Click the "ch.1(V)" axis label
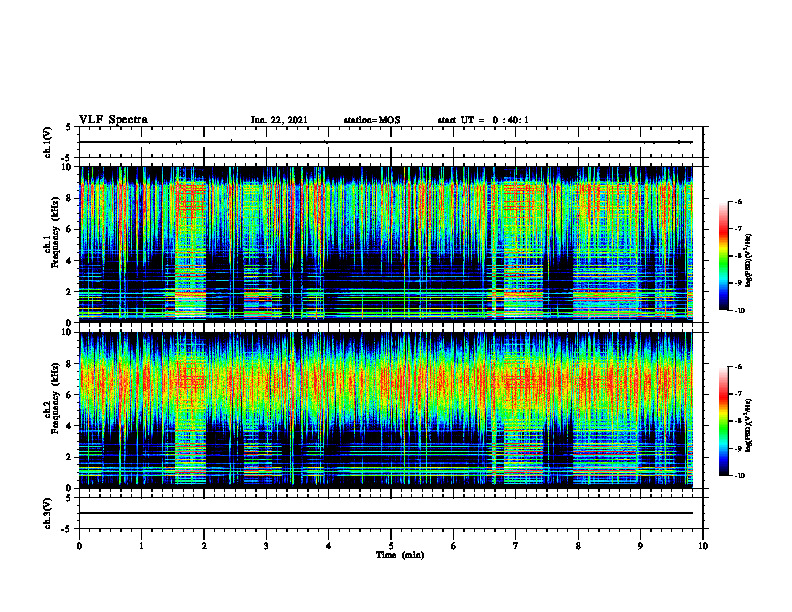 [x=48, y=142]
